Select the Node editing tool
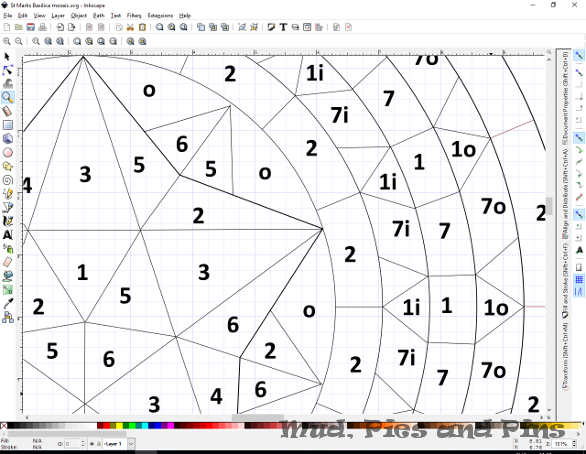 point(7,70)
